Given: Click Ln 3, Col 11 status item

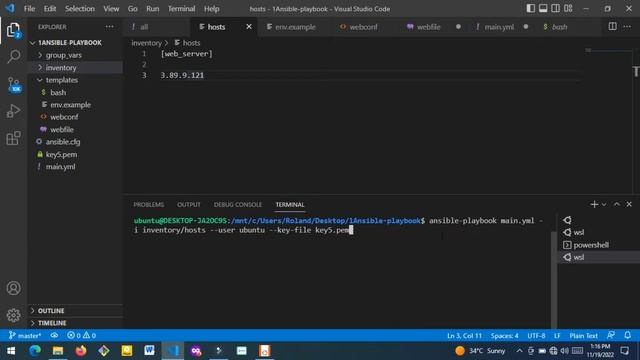Looking at the screenshot, I should [464, 336].
